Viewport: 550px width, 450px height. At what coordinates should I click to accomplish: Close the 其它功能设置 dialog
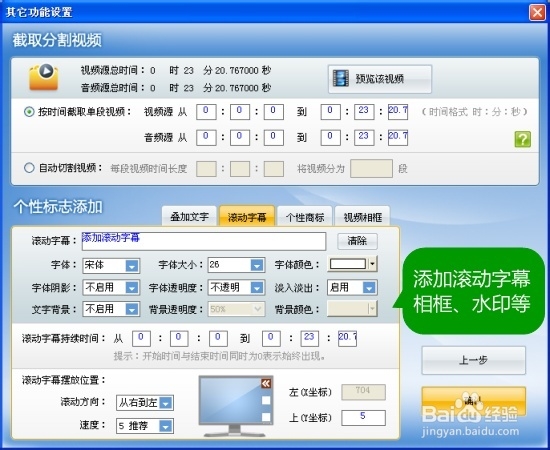537,12
